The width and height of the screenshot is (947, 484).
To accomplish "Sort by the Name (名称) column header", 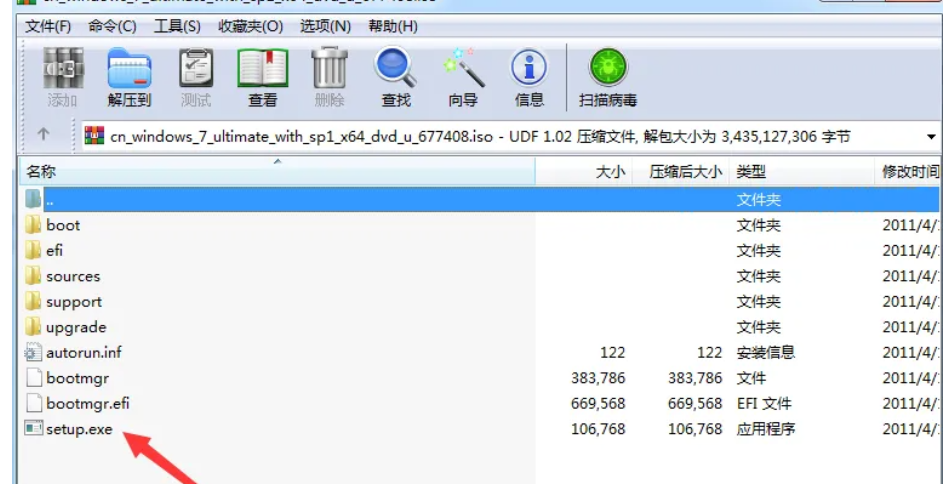I will point(277,172).
